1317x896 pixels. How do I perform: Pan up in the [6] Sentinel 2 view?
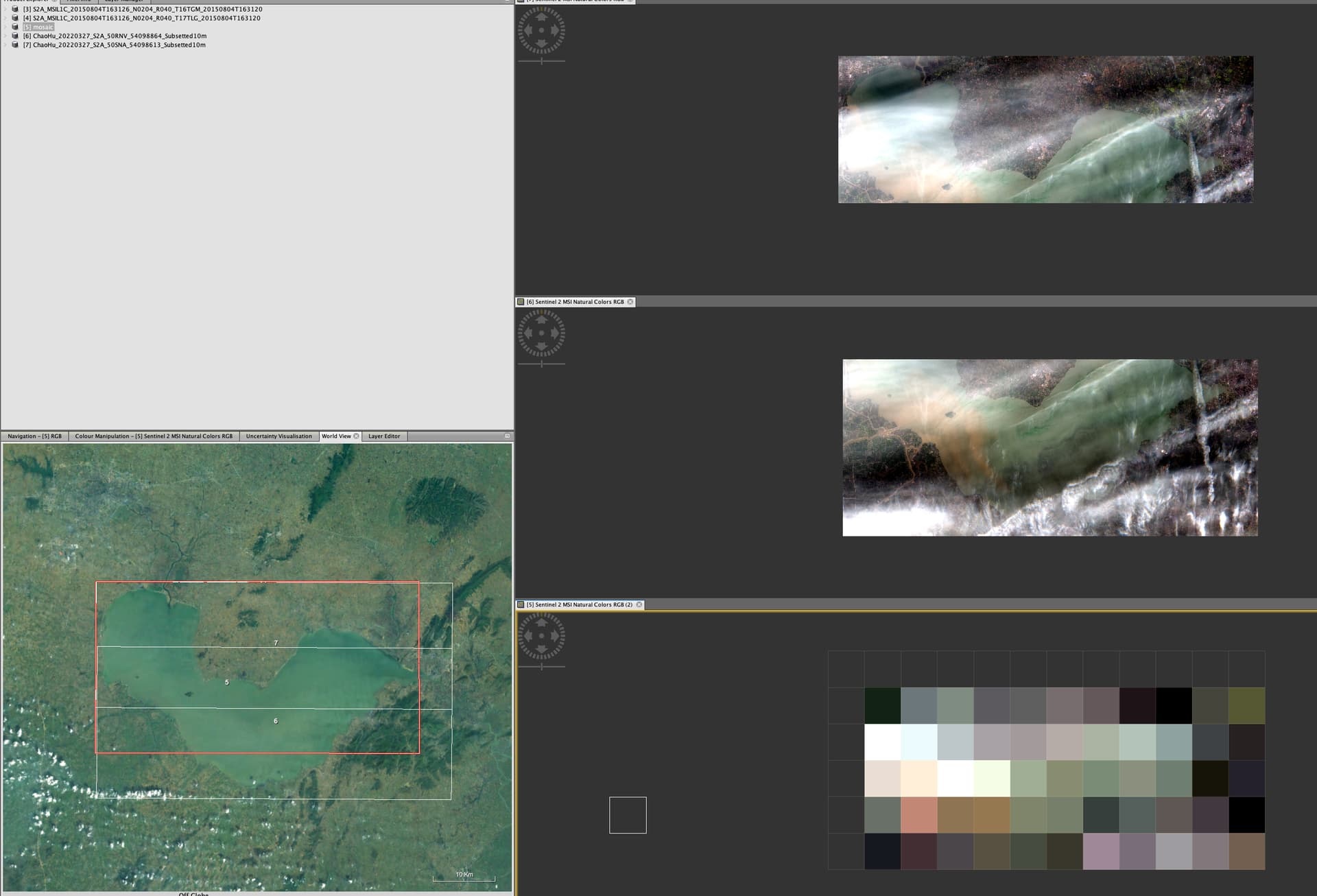click(x=541, y=318)
